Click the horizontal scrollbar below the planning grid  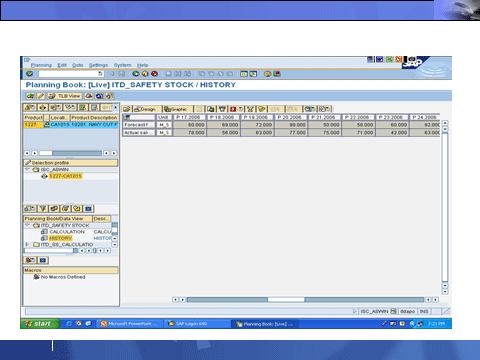tap(305, 300)
